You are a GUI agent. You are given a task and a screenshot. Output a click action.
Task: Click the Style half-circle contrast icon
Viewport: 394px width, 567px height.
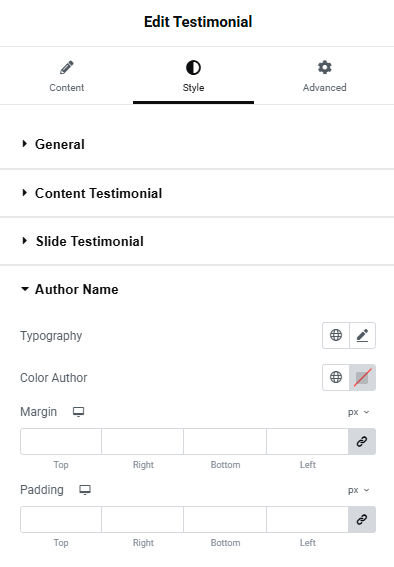point(193,68)
